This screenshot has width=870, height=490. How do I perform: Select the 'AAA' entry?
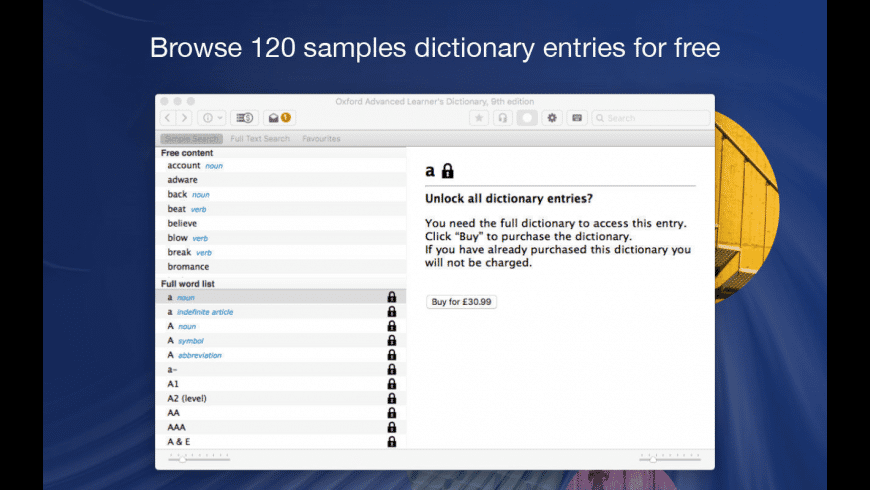(281, 427)
